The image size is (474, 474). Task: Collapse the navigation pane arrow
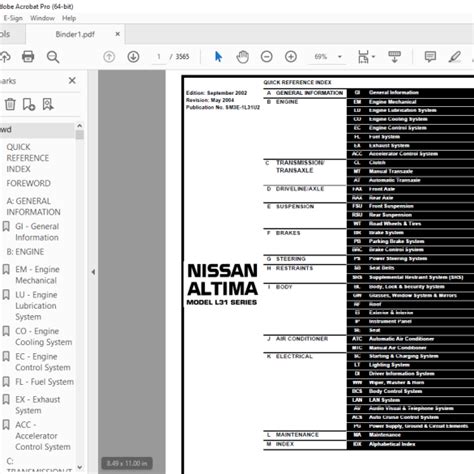click(93, 272)
